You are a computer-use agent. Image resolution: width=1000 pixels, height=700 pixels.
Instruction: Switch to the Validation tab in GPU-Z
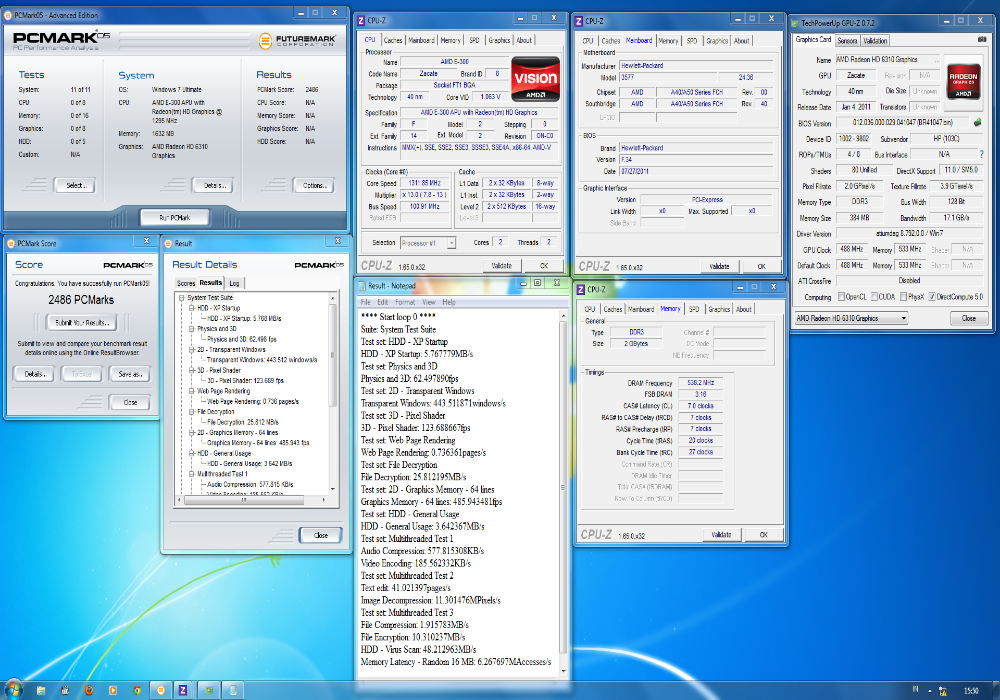(875, 41)
